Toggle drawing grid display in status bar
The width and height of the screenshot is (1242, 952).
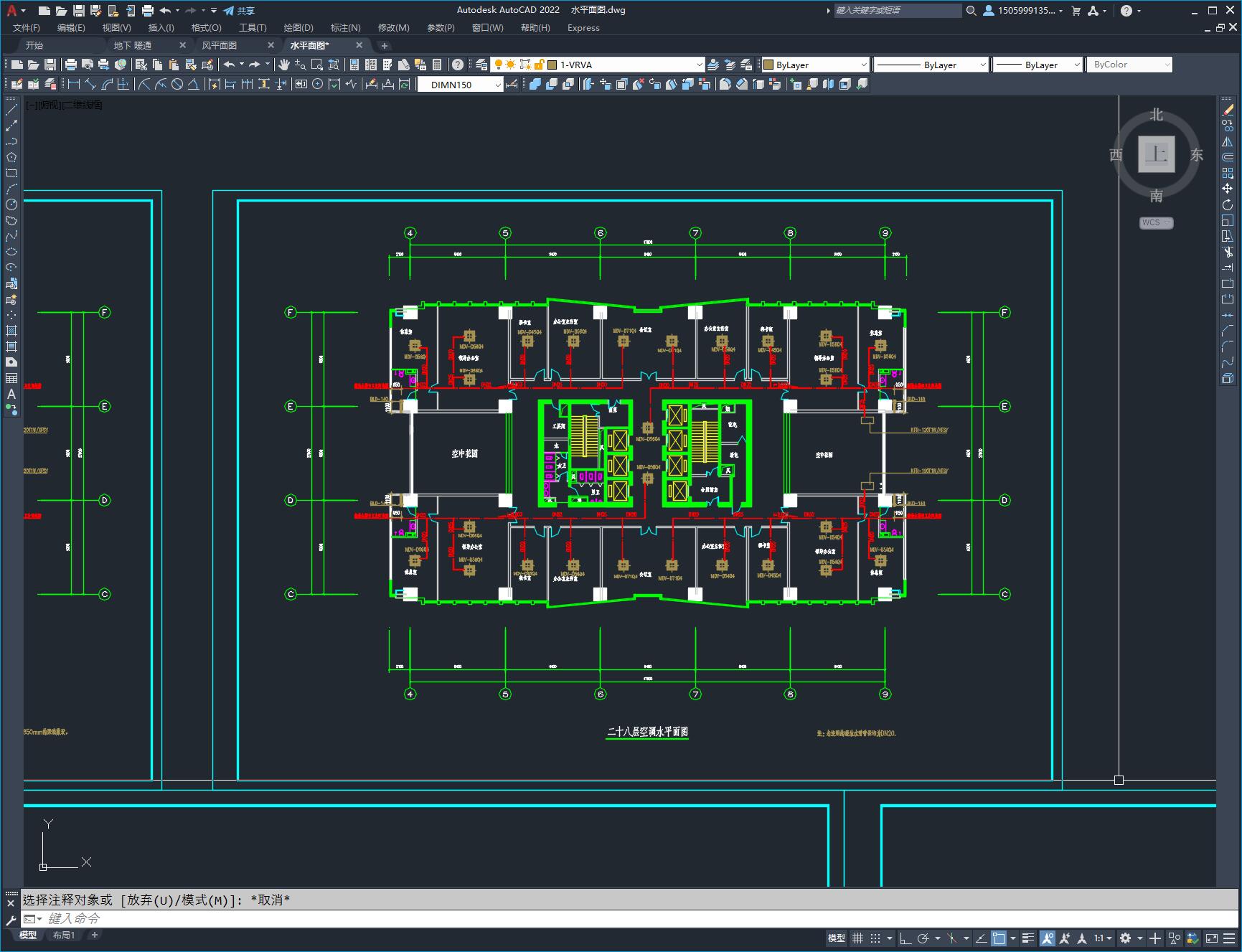(x=857, y=938)
